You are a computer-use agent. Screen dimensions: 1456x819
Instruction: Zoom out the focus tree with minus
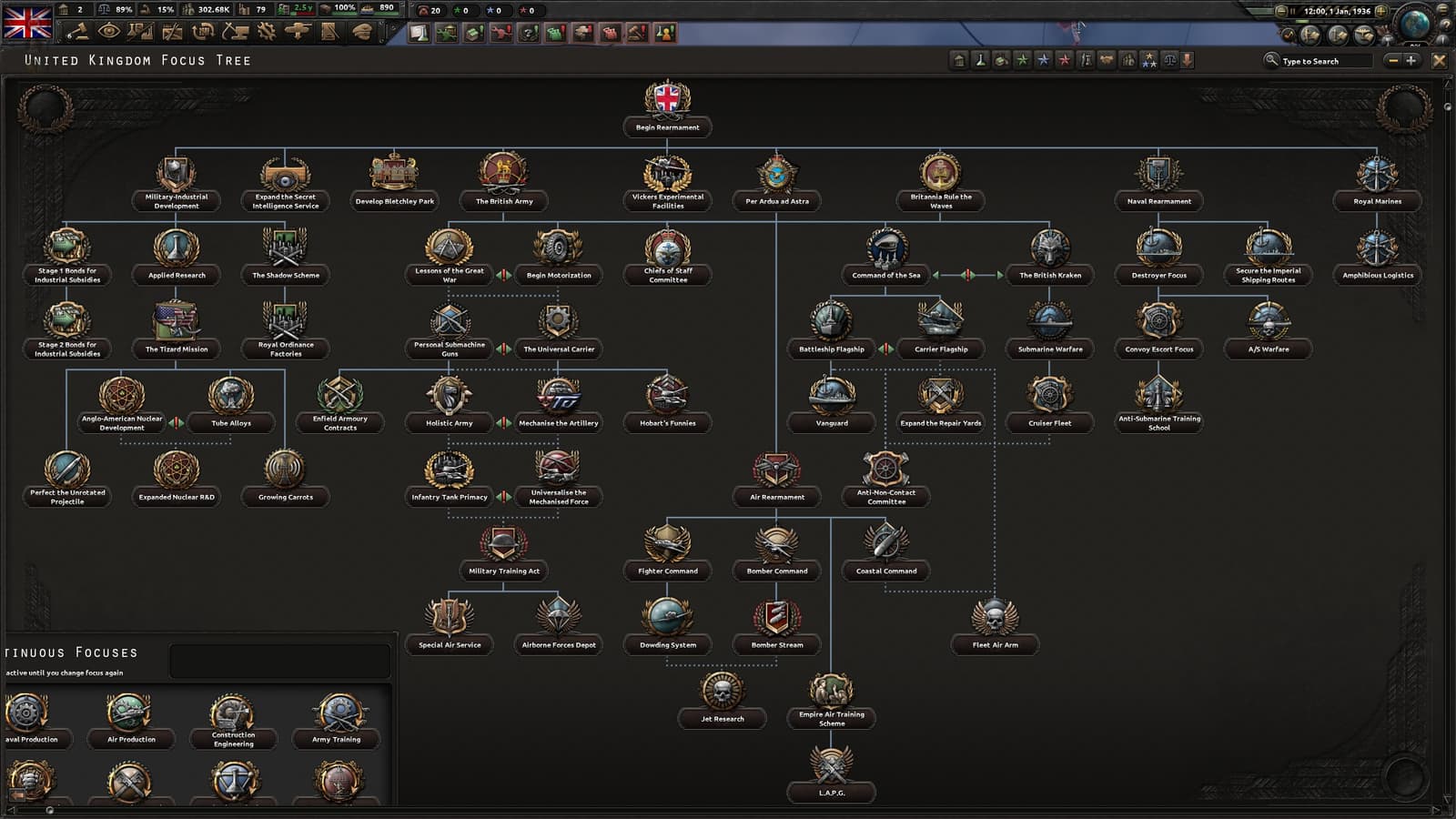coord(1392,60)
